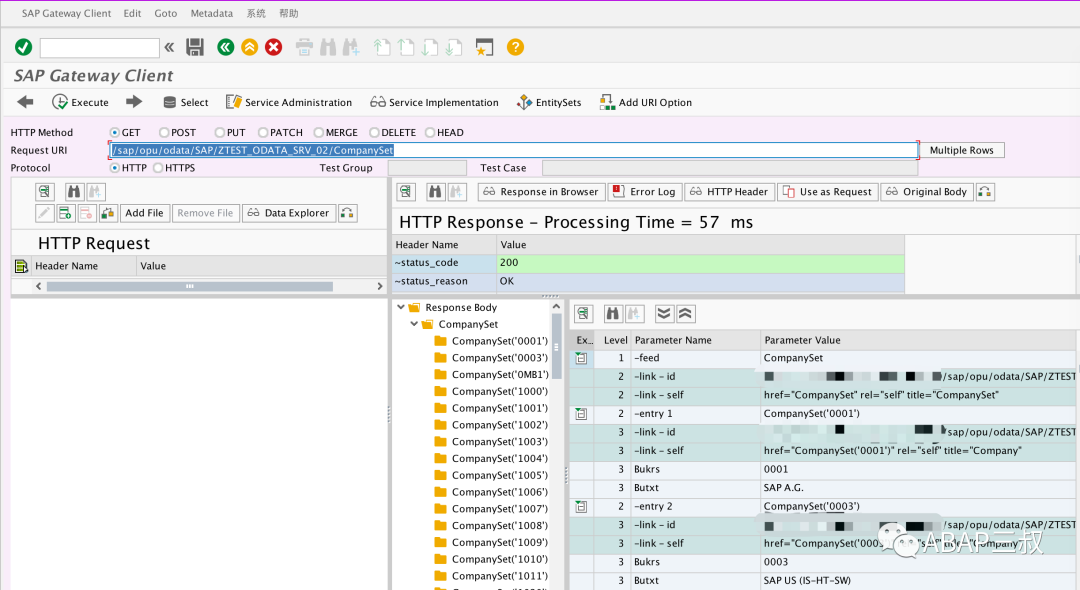Click the green checkmark Enter icon
Image resolution: width=1080 pixels, height=590 pixels.
click(x=23, y=47)
